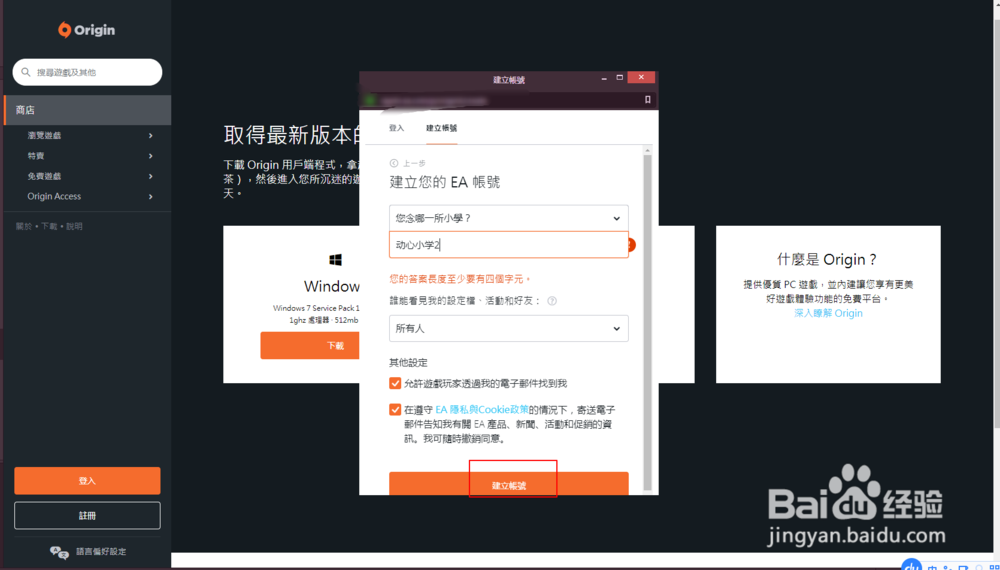Viewport: 1000px width, 570px height.
Task: Open Origin Access in the sidebar
Action: (54, 196)
